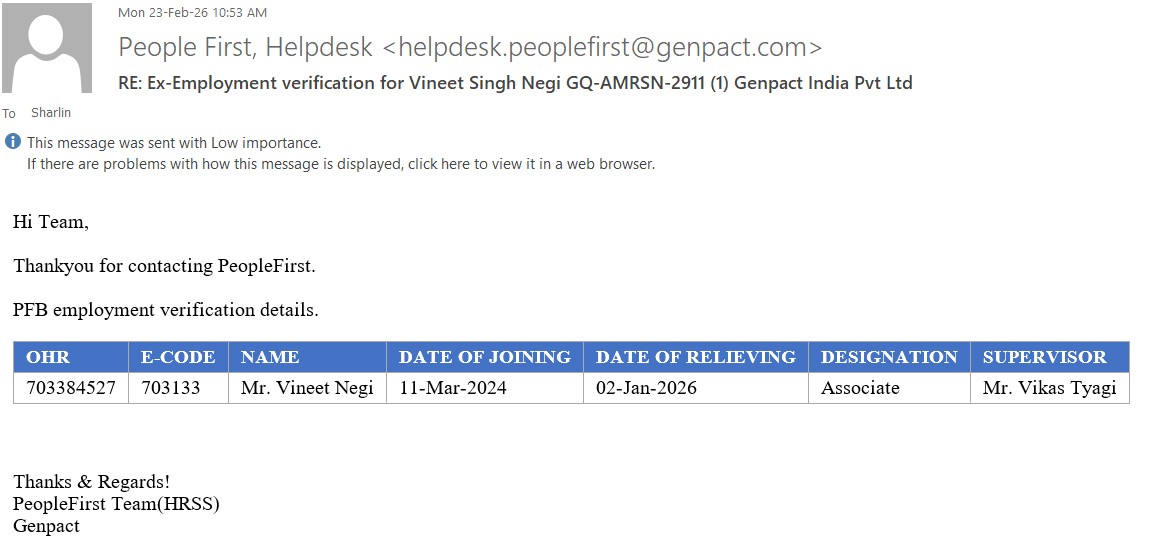Click the sender's profile avatar picture
Viewport: 1152px width, 543px height.
coord(47,48)
